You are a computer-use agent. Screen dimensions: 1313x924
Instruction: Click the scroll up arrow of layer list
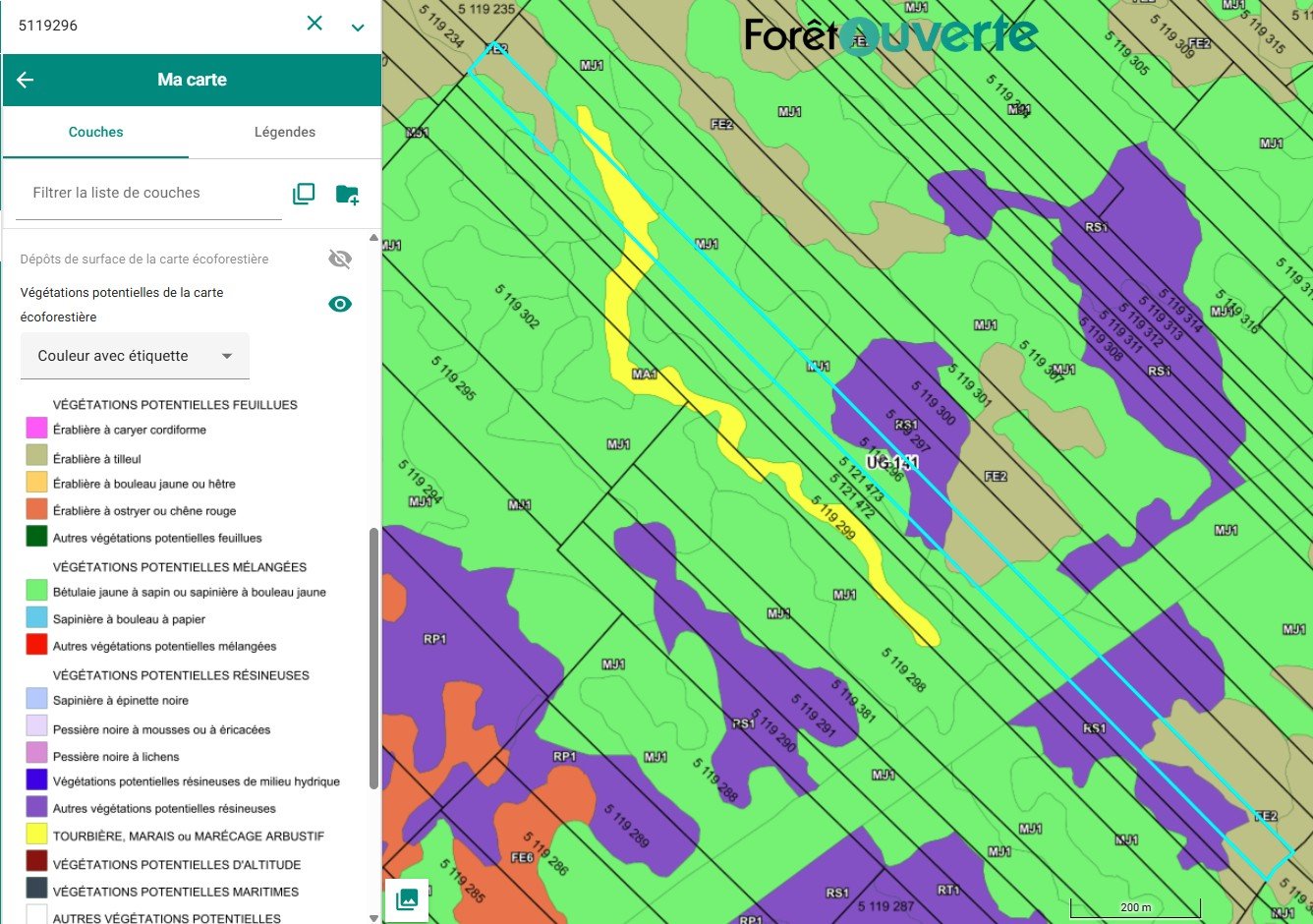tap(373, 238)
